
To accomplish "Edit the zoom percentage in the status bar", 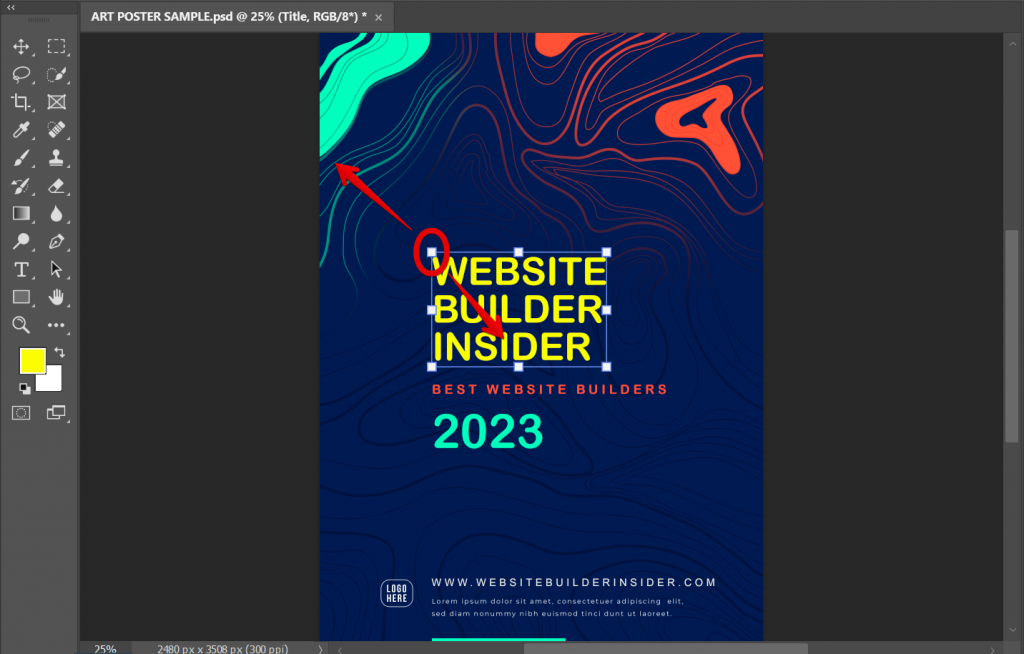I will pos(103,648).
